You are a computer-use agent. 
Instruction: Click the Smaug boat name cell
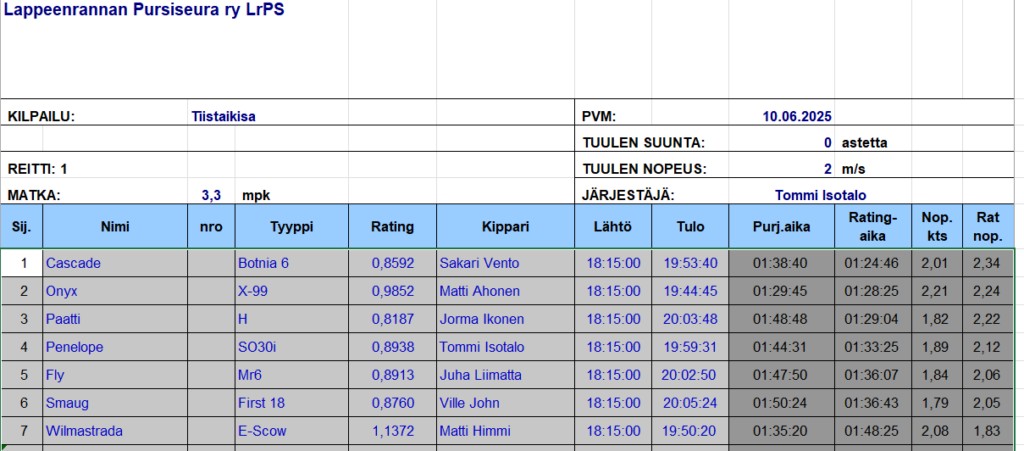point(67,403)
